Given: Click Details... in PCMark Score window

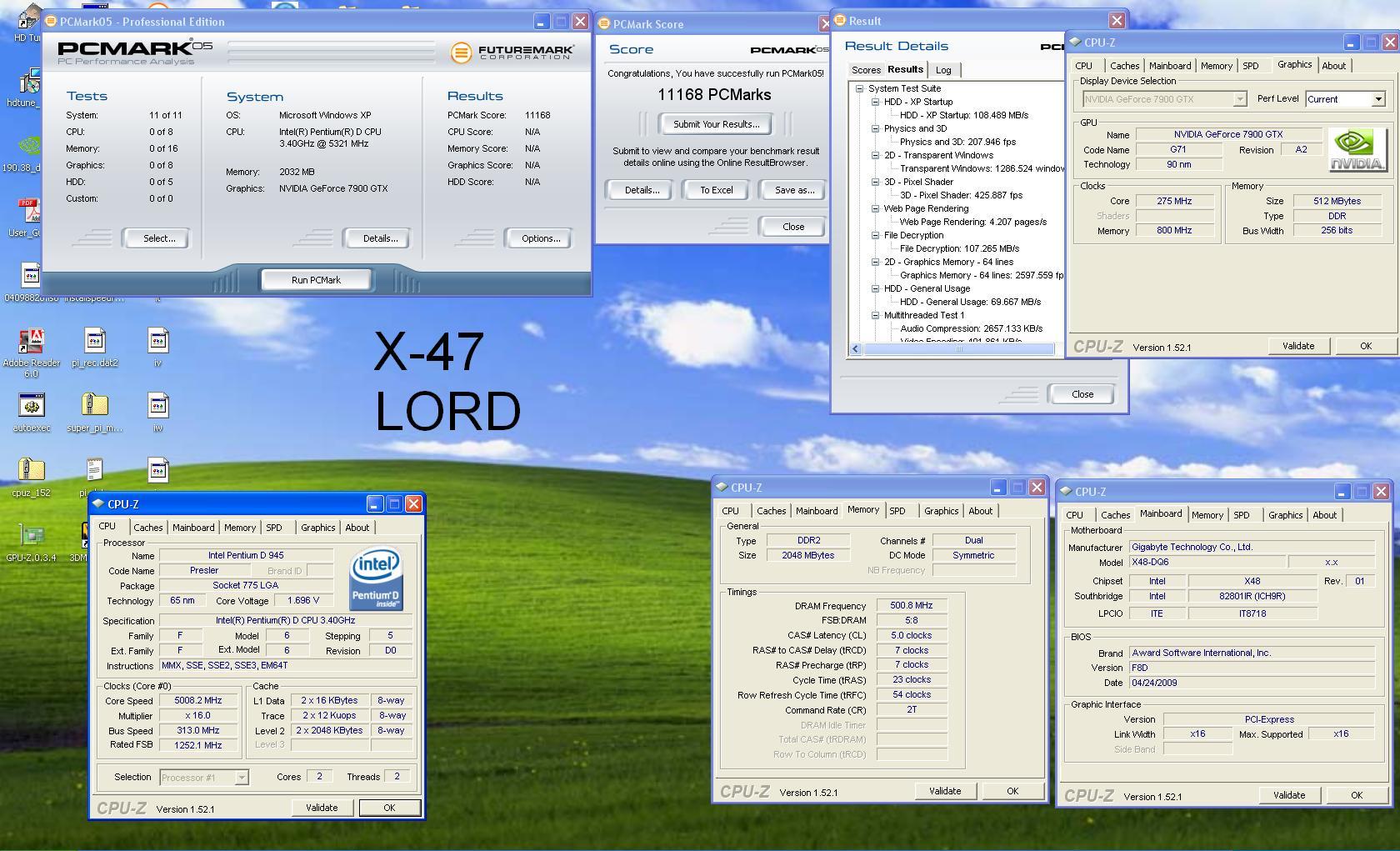Looking at the screenshot, I should 642,190.
